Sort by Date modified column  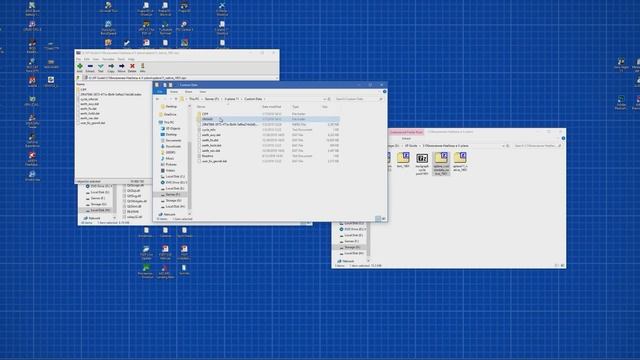(271, 107)
